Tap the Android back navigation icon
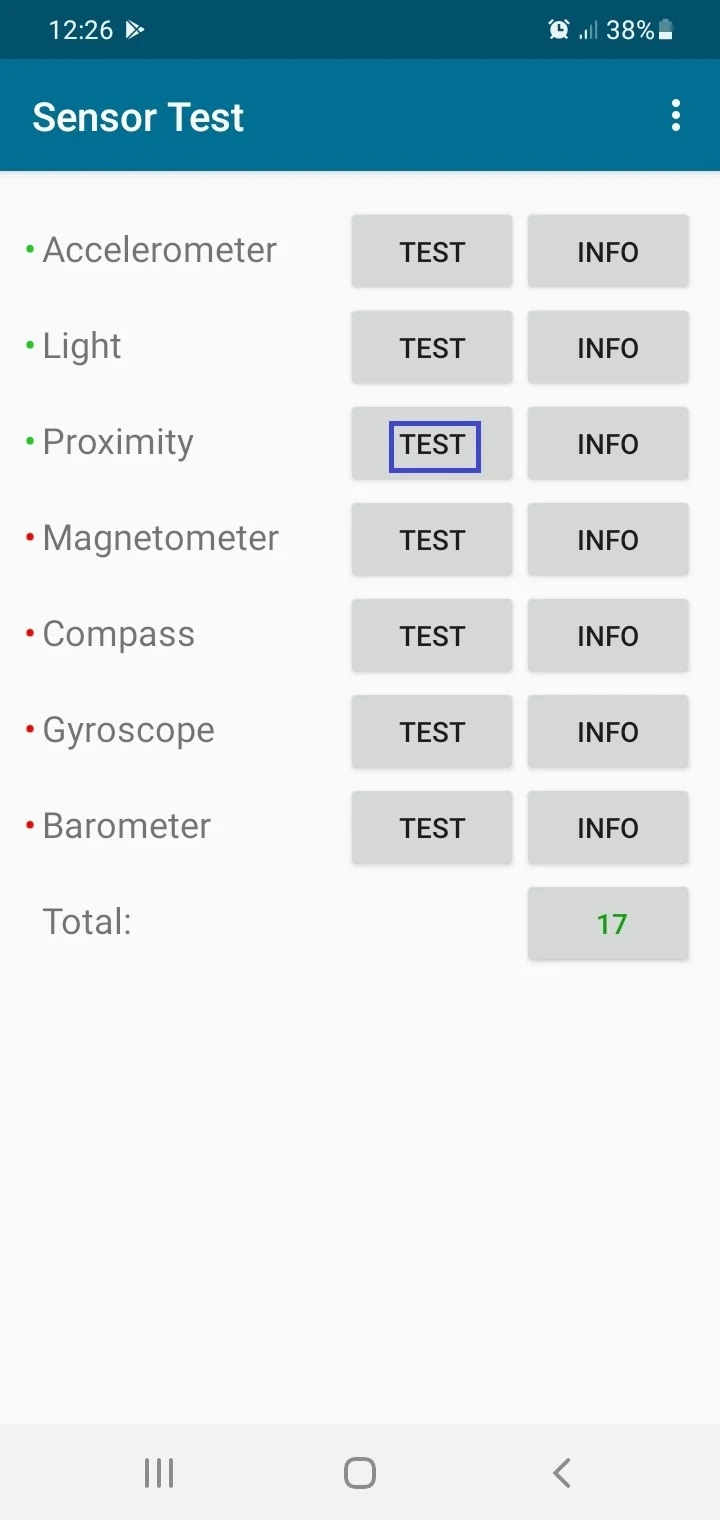The width and height of the screenshot is (720, 1520). 562,1472
